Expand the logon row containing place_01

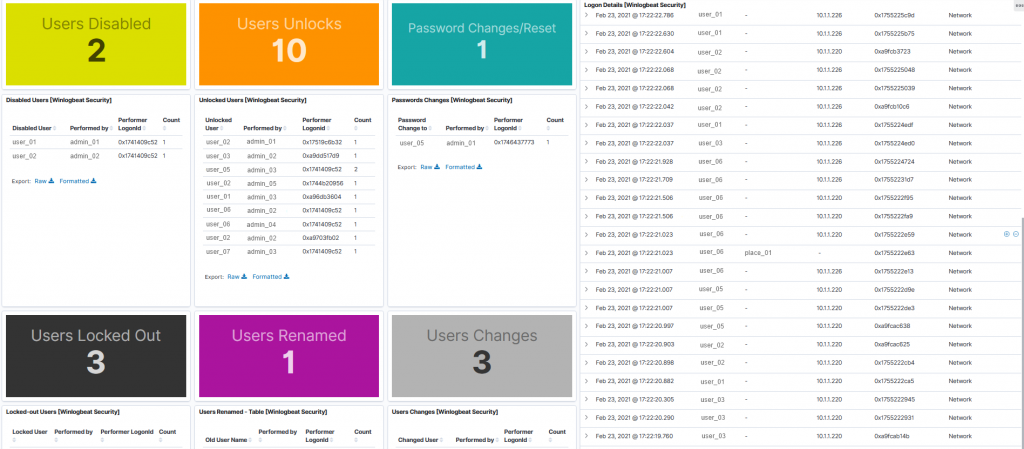pos(586,253)
